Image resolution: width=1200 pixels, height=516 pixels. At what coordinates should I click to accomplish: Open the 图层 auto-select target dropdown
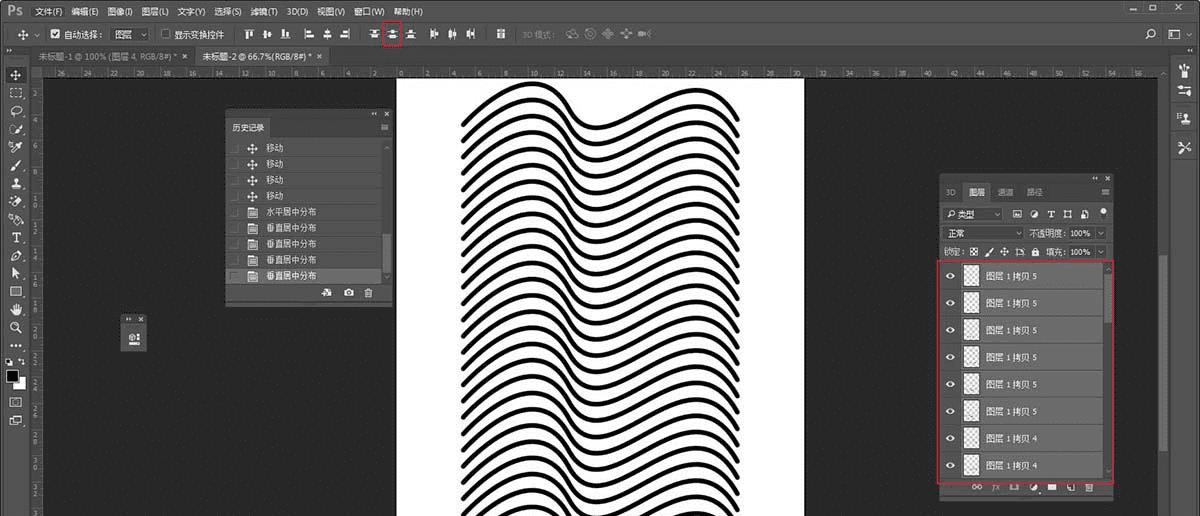(131, 34)
